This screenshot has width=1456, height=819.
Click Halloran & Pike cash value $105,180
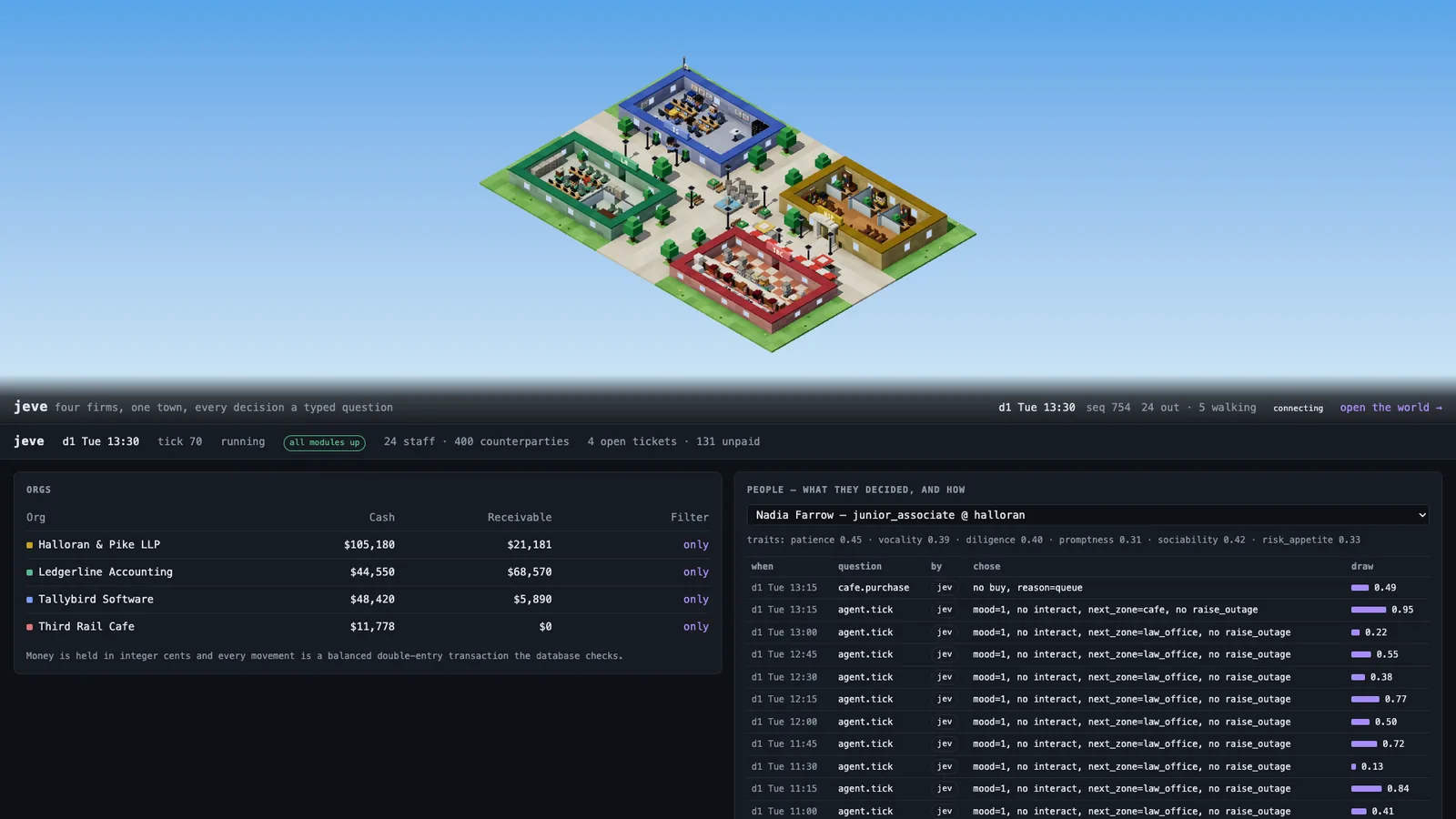[369, 545]
